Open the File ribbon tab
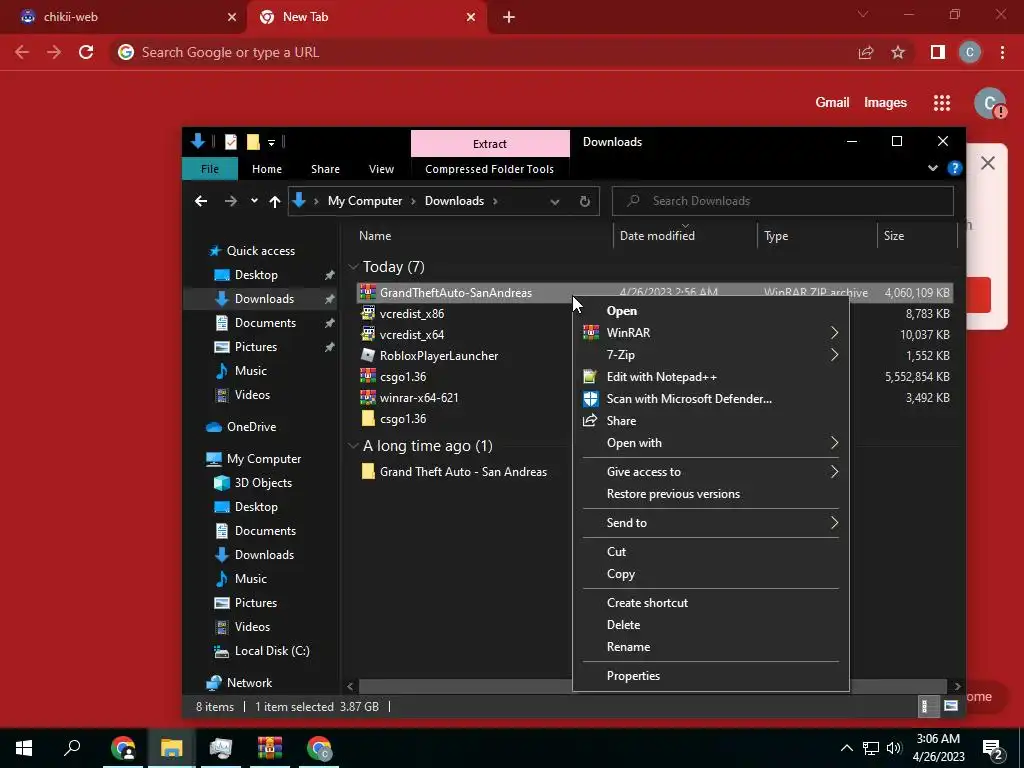The image size is (1024, 768). point(210,168)
